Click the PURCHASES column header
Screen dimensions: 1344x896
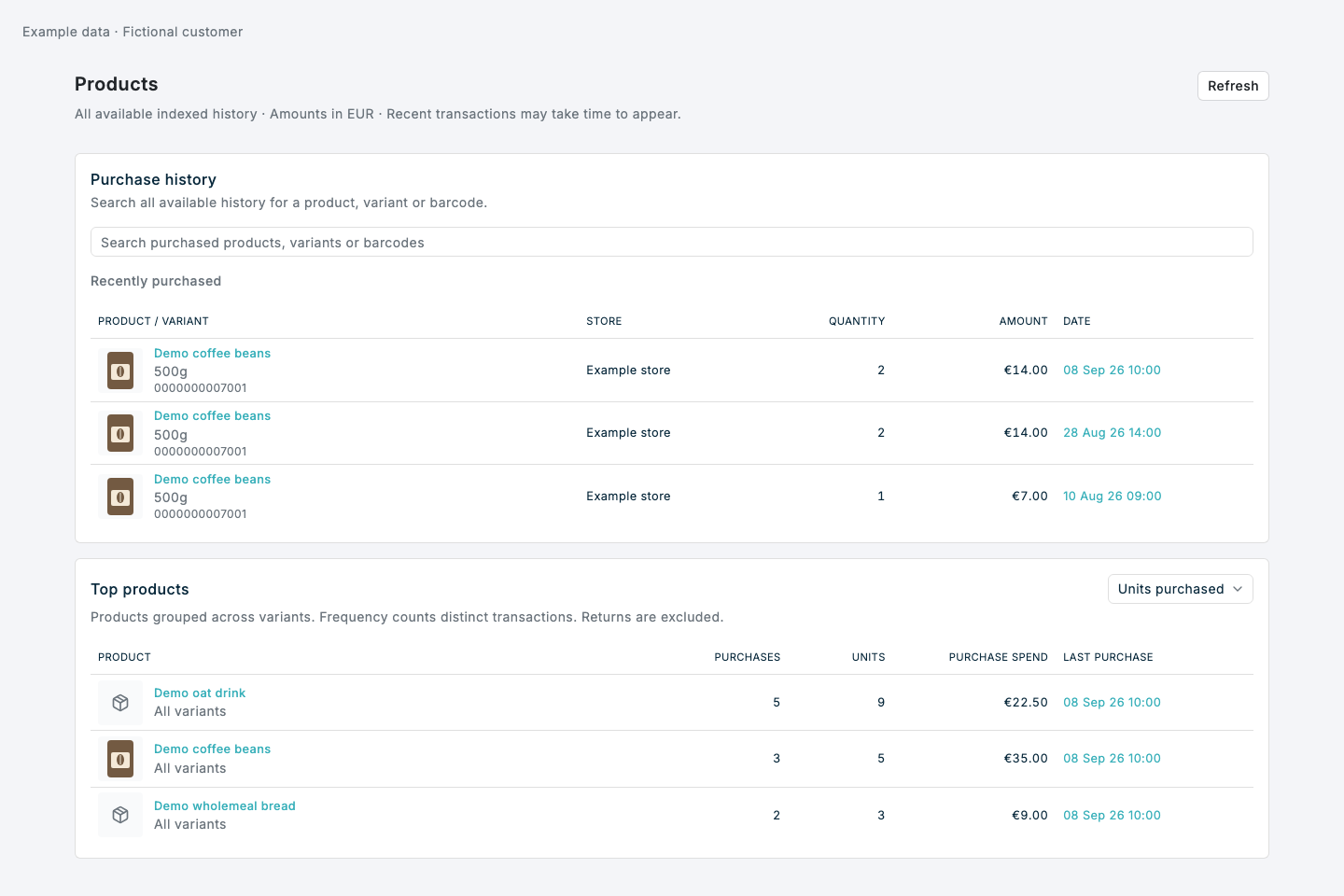tap(747, 657)
